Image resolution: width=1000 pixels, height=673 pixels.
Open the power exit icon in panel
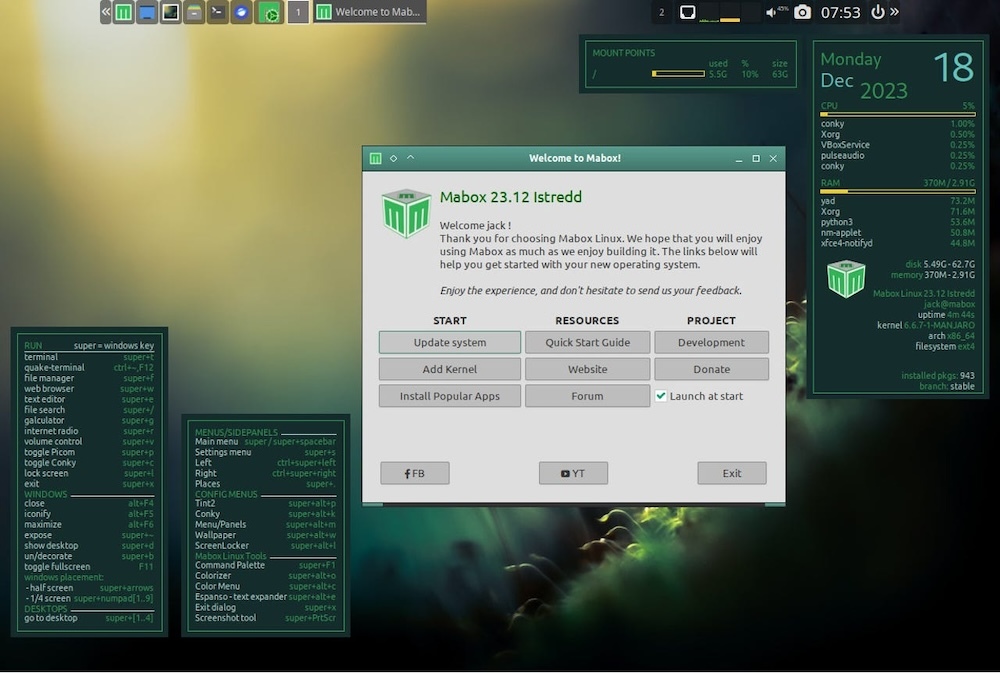[x=878, y=11]
